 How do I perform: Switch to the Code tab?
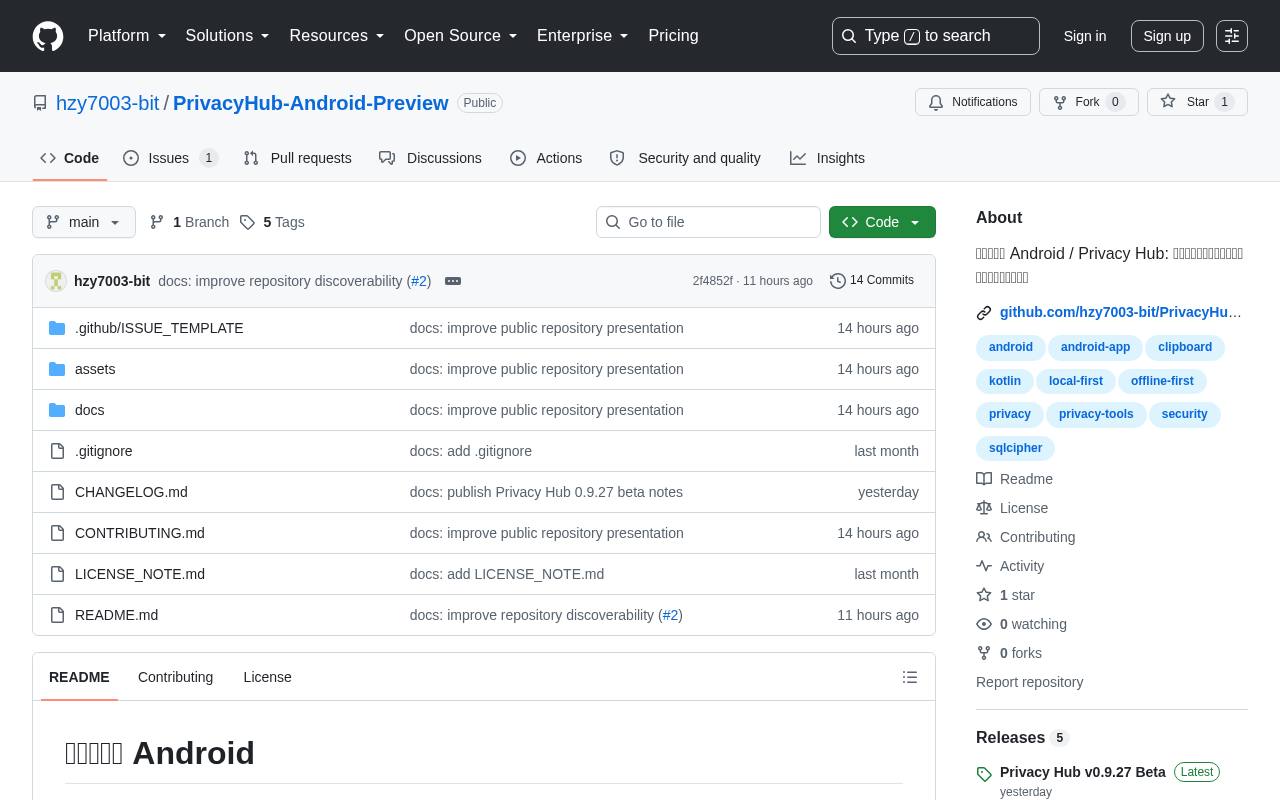[70, 158]
